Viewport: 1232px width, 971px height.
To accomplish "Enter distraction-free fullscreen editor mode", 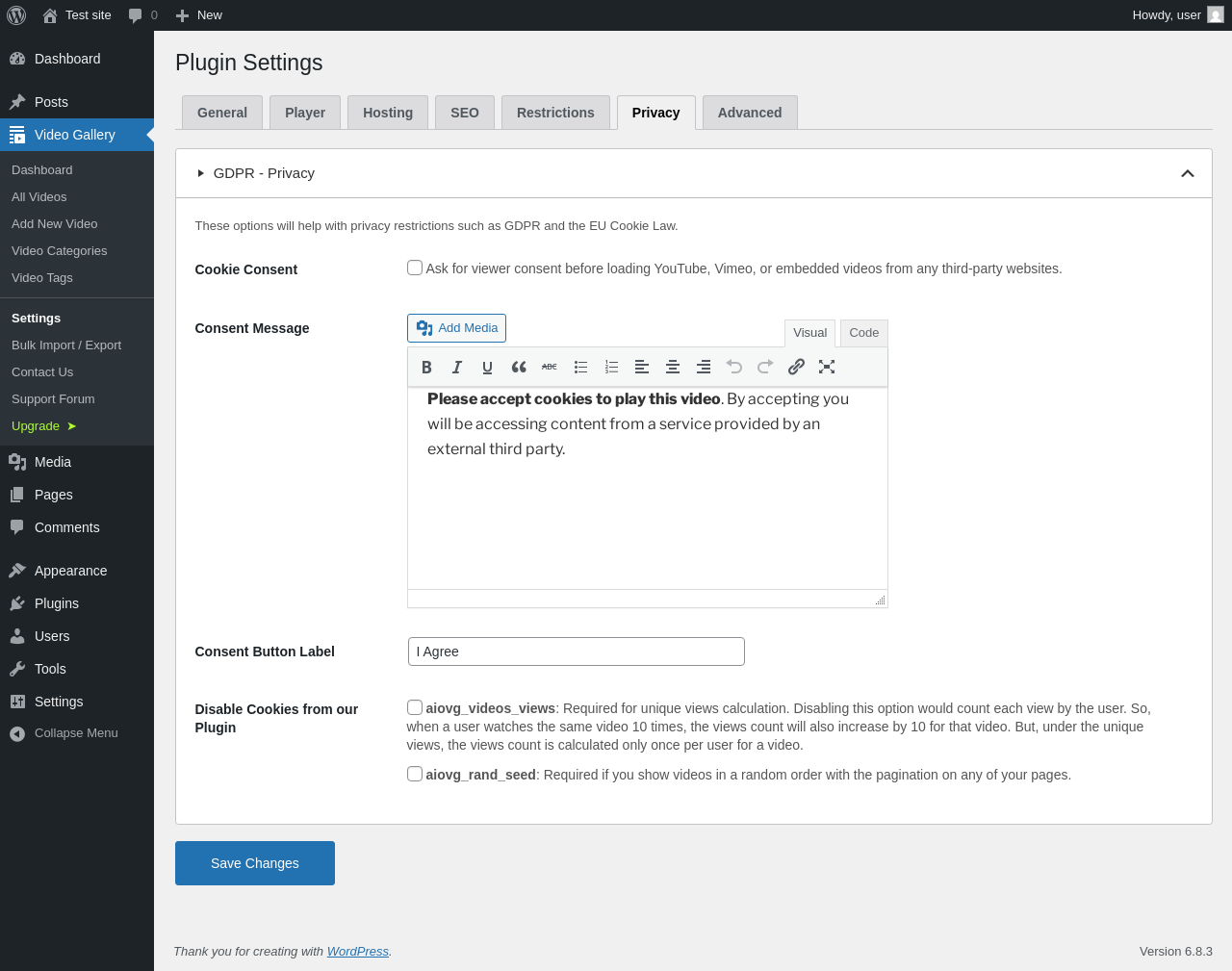I will [827, 367].
